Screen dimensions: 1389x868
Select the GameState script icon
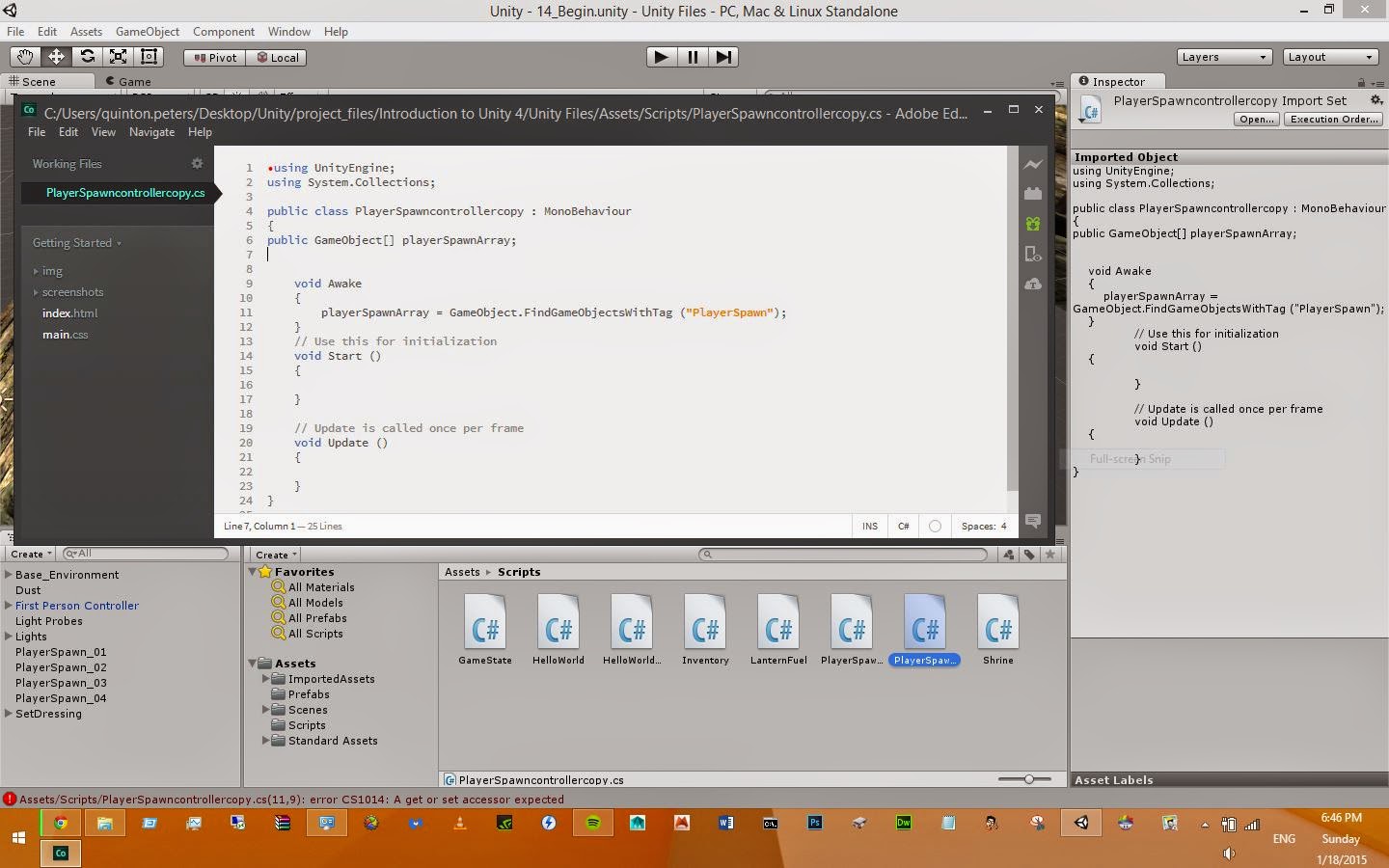(485, 622)
